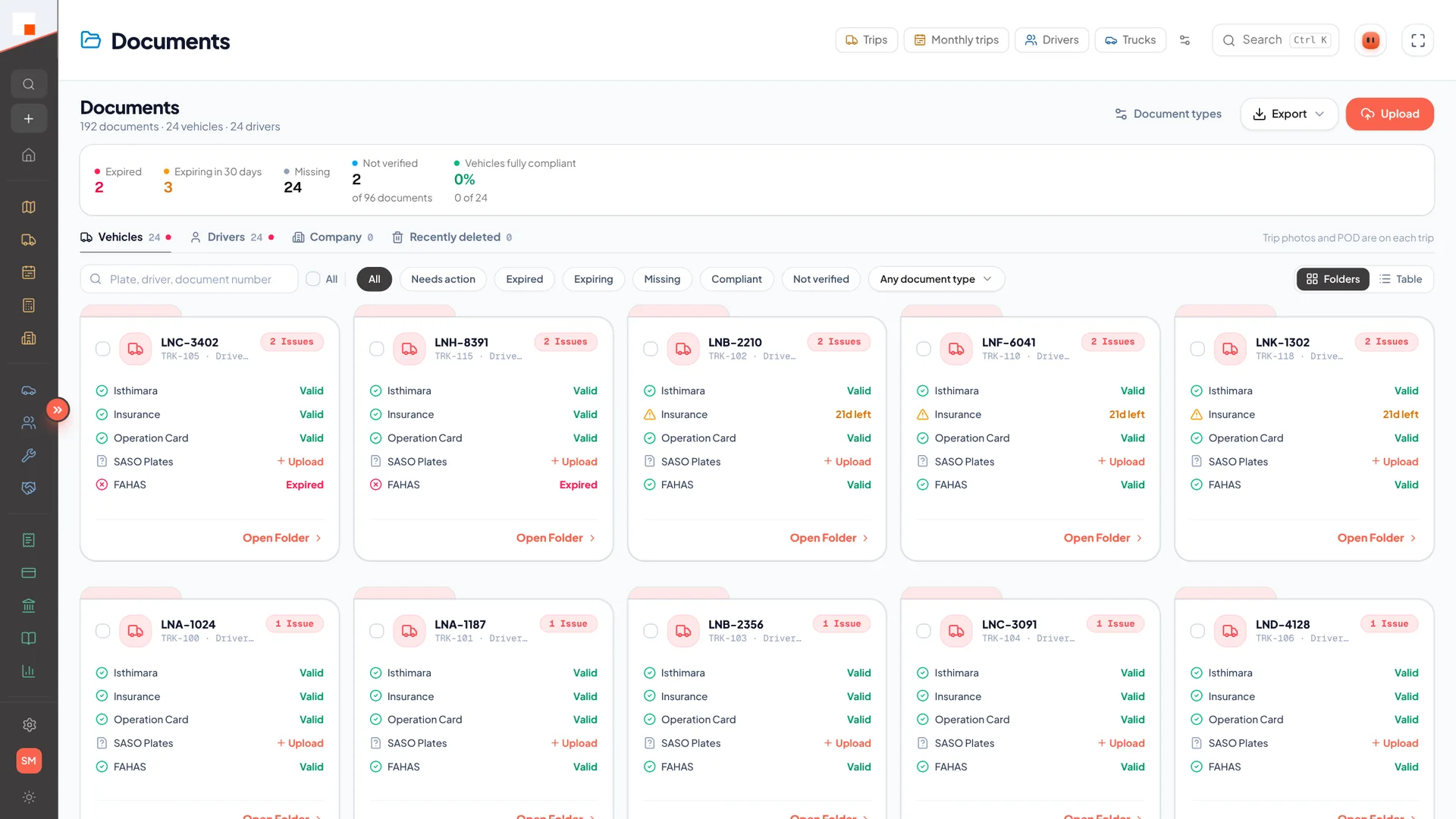Viewport: 1456px width, 819px height.
Task: Click the sidebar search icon
Action: 29,84
